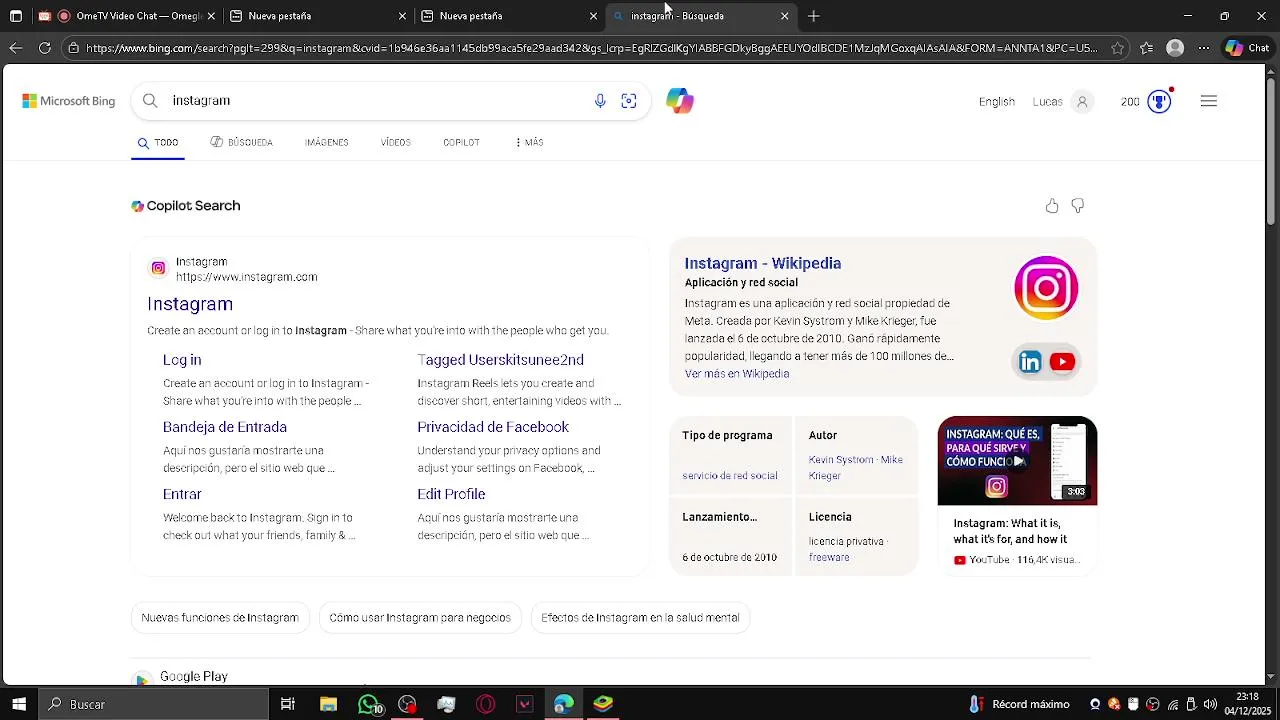Open Lucas account profile
This screenshot has height=720, width=1280.
[1062, 101]
